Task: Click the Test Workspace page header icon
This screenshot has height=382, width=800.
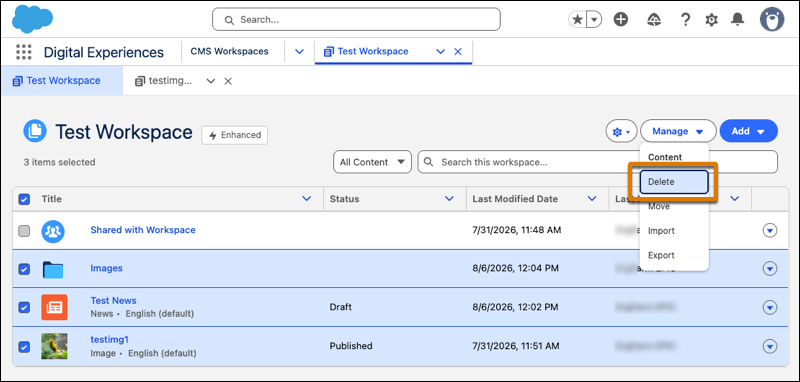Action: [x=35, y=132]
